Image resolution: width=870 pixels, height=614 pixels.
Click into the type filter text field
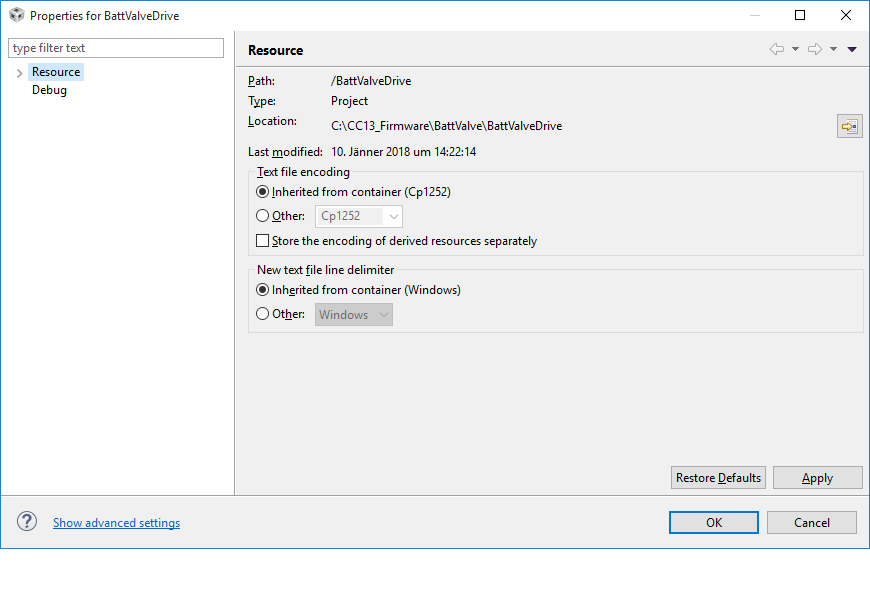point(116,48)
